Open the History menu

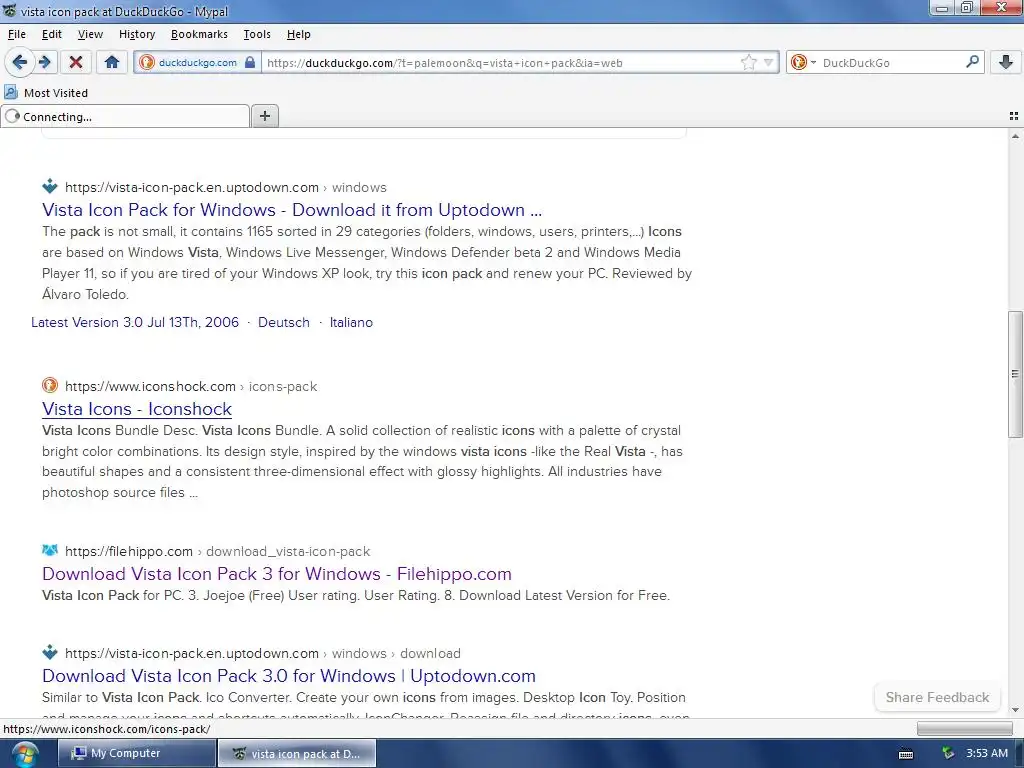[137, 34]
